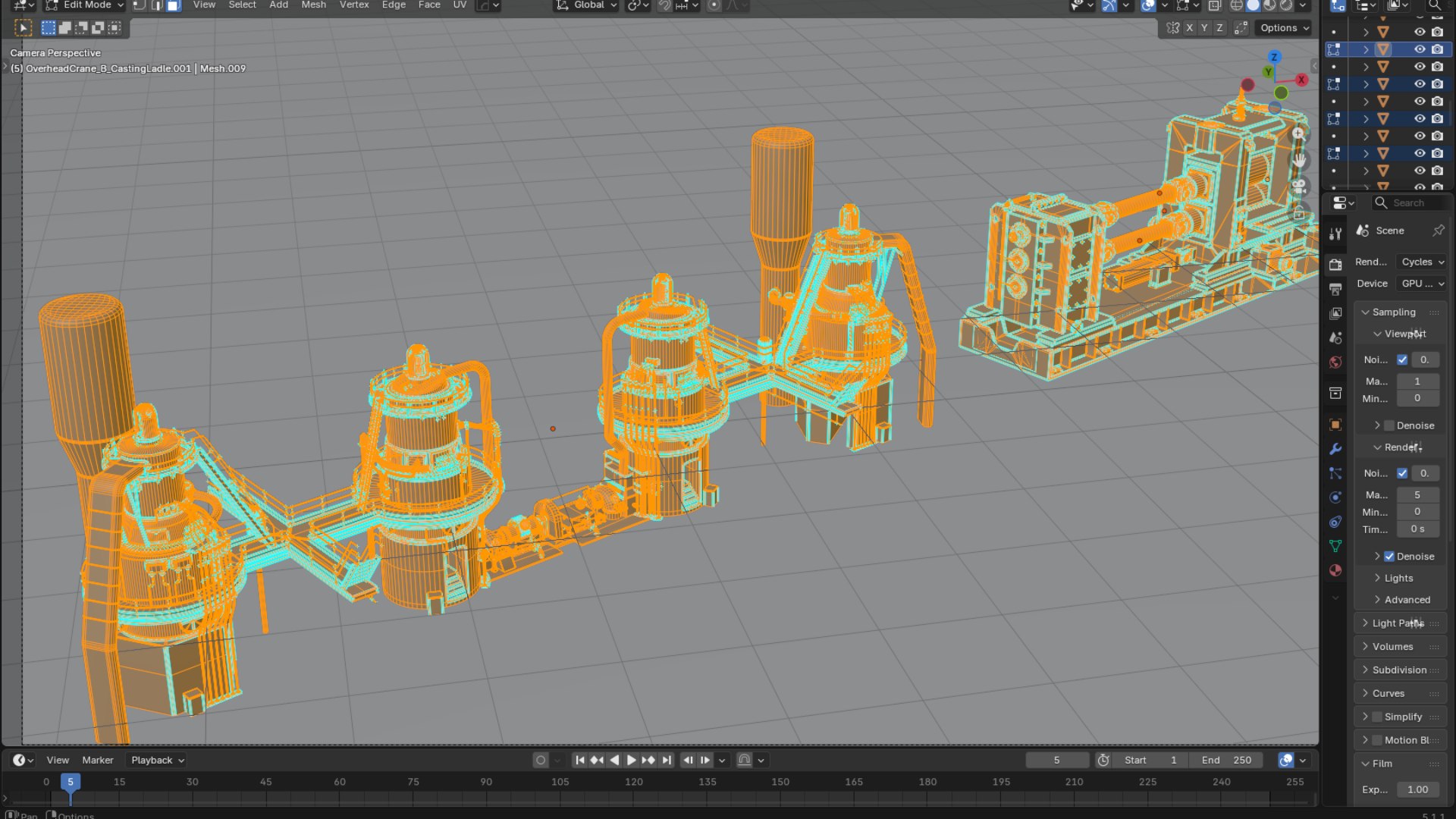Open the Object Data green triangle icon
The image size is (1456, 819).
point(1335,546)
